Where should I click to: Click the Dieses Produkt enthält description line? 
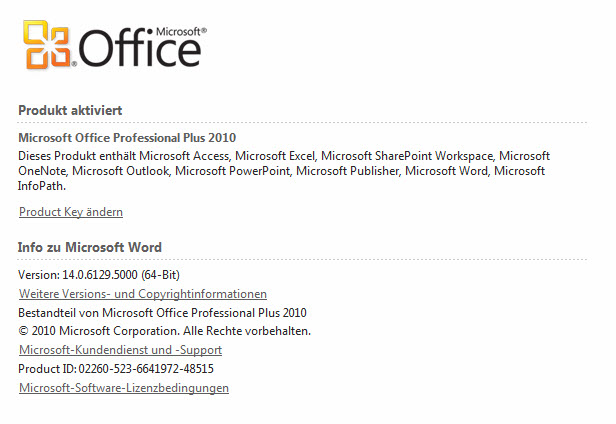pyautogui.click(x=284, y=156)
